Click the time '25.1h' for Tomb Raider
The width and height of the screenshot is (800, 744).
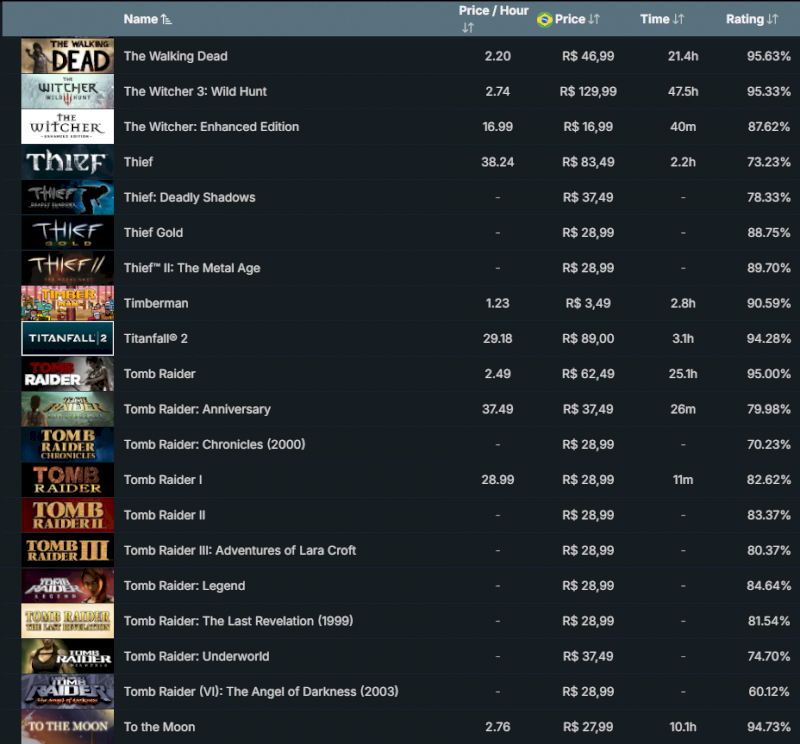tap(683, 374)
